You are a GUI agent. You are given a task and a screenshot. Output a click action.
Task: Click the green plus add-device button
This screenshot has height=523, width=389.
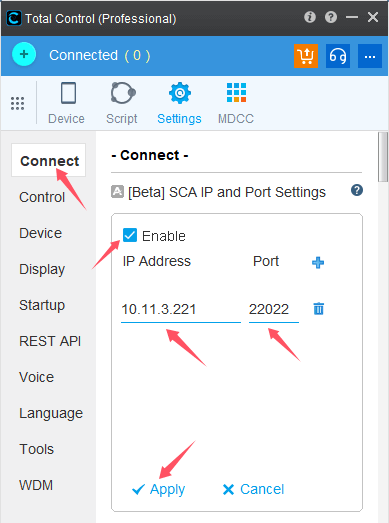pyautogui.click(x=24, y=54)
